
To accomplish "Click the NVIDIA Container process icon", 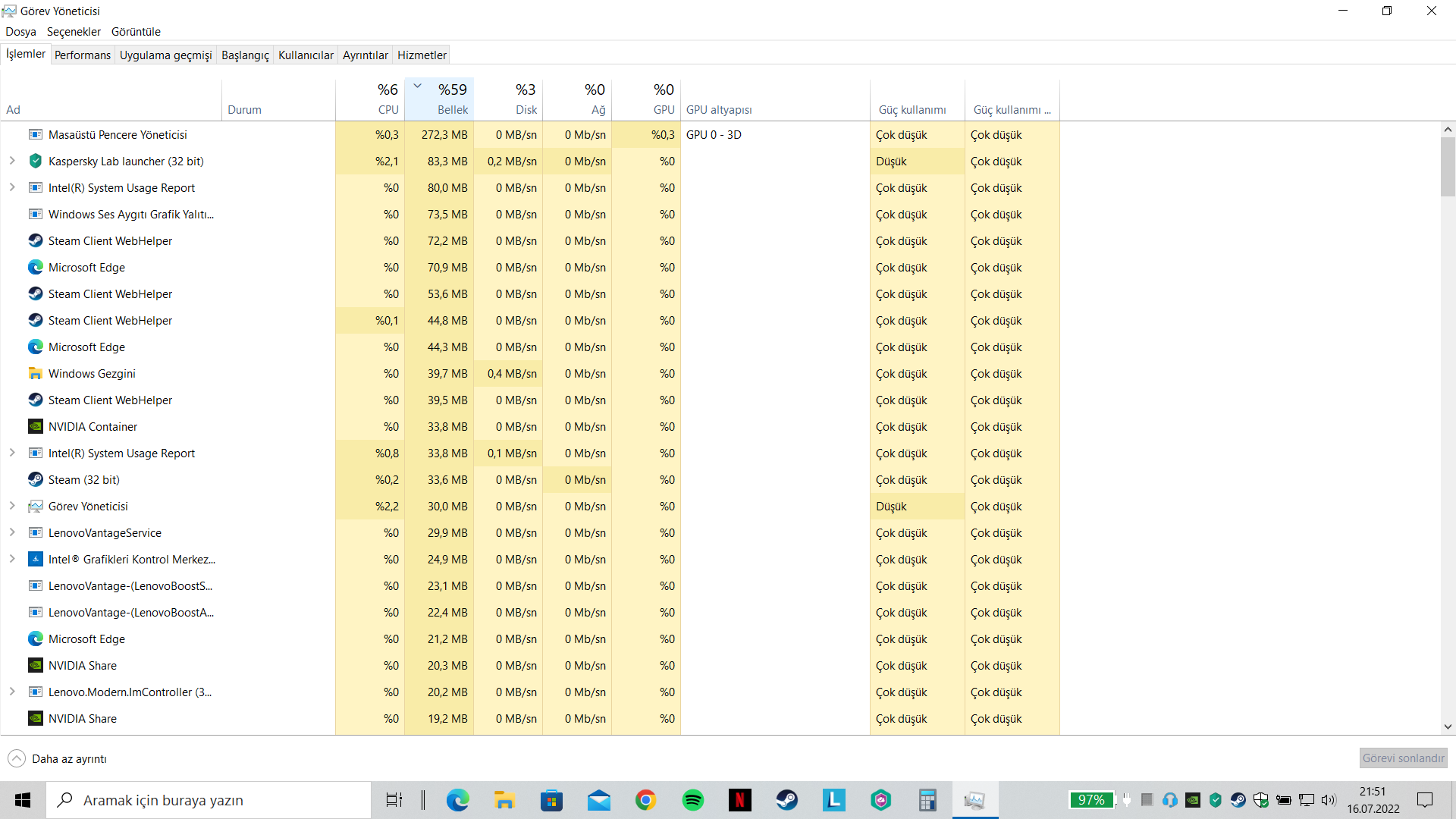I will click(36, 426).
